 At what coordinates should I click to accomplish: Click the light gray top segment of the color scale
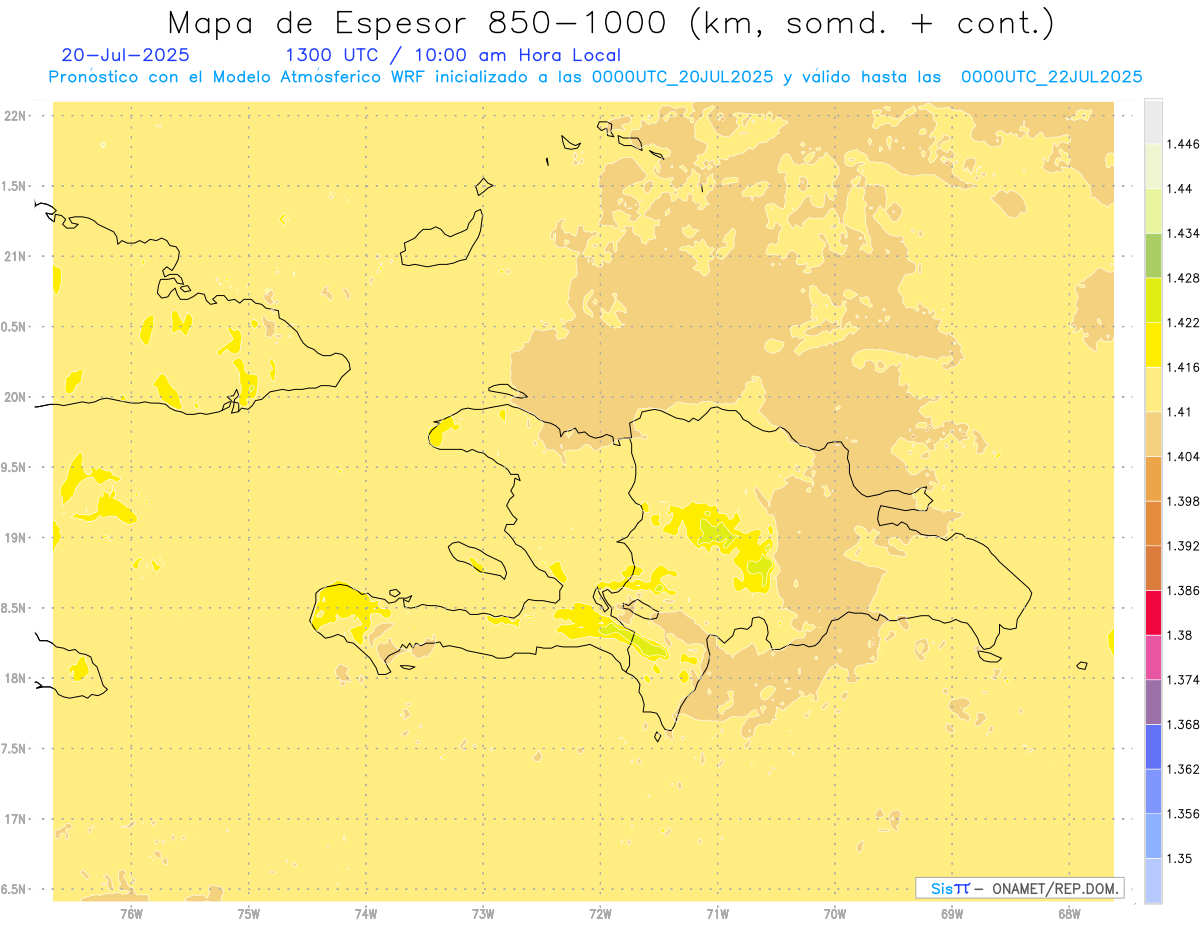[x=1153, y=121]
